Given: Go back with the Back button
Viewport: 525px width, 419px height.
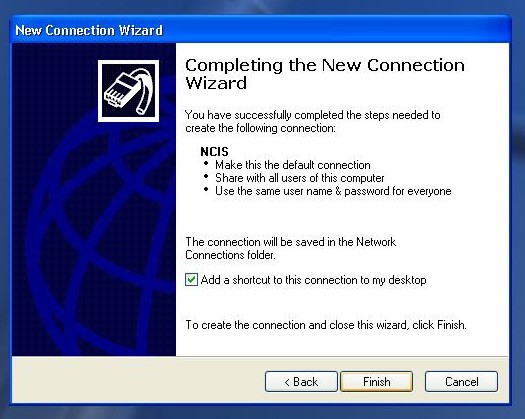Looking at the screenshot, I should (x=301, y=381).
